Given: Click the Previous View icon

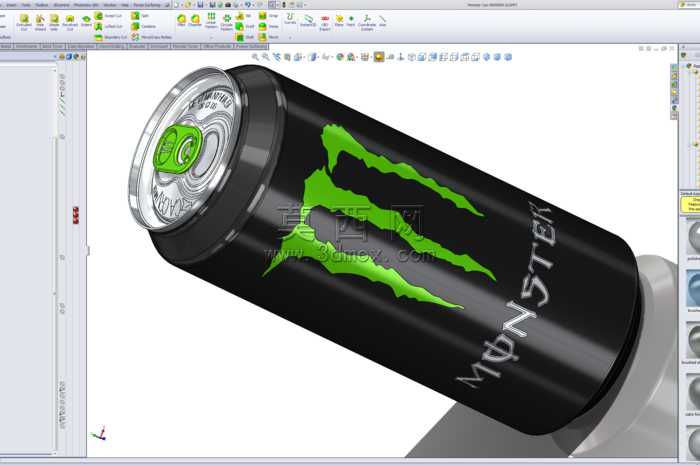Looking at the screenshot, I should 277,57.
